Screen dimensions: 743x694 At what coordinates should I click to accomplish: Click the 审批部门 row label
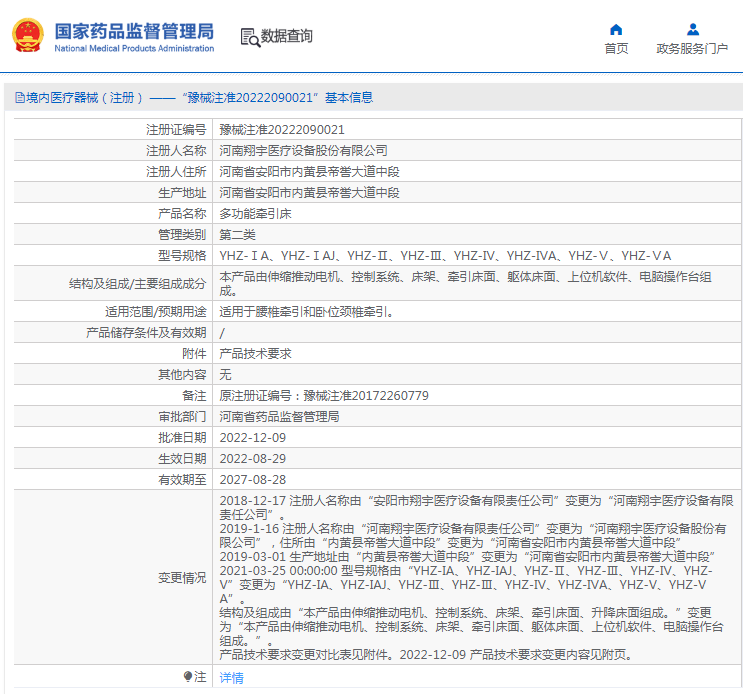point(182,416)
